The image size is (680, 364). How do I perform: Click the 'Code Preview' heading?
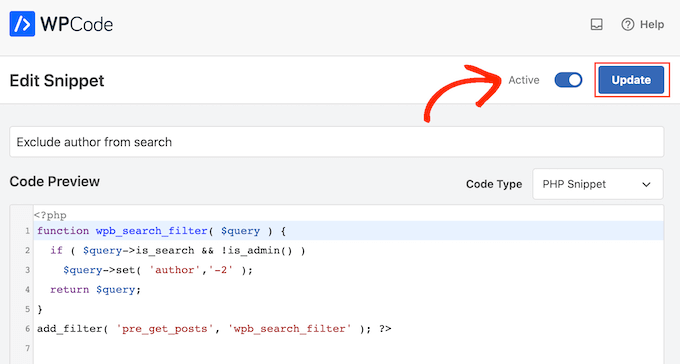pos(55,181)
